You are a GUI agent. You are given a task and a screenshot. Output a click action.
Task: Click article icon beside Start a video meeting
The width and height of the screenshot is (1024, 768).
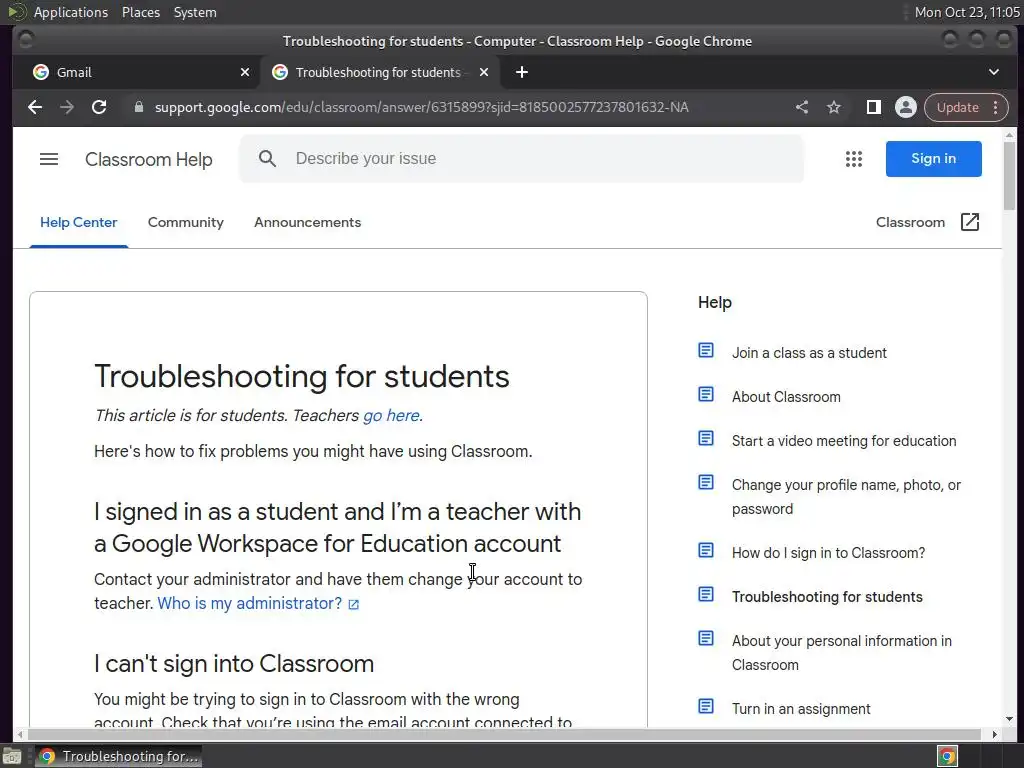coord(706,438)
